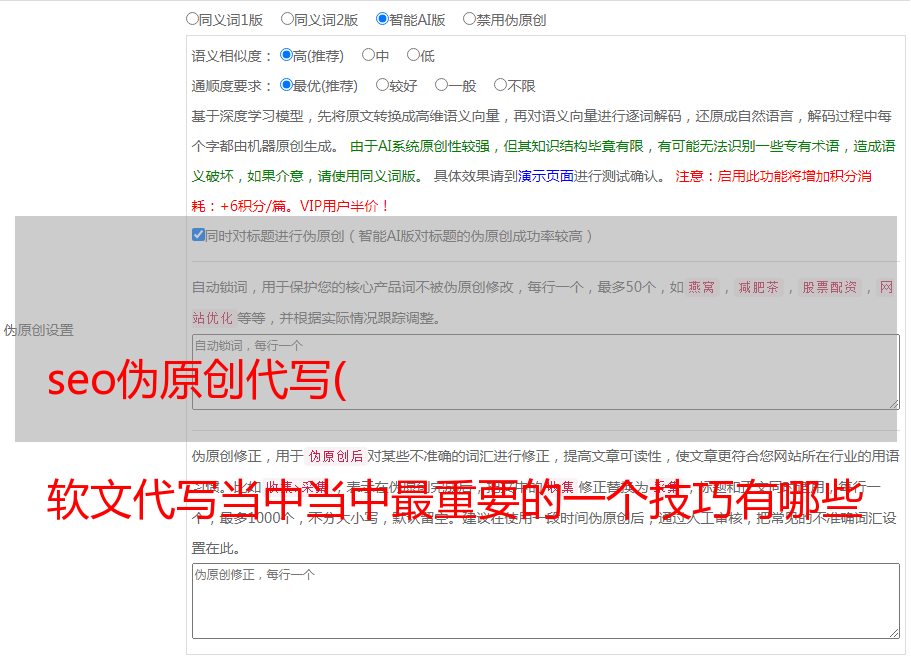Click the 伪原创设置 label

(38, 330)
